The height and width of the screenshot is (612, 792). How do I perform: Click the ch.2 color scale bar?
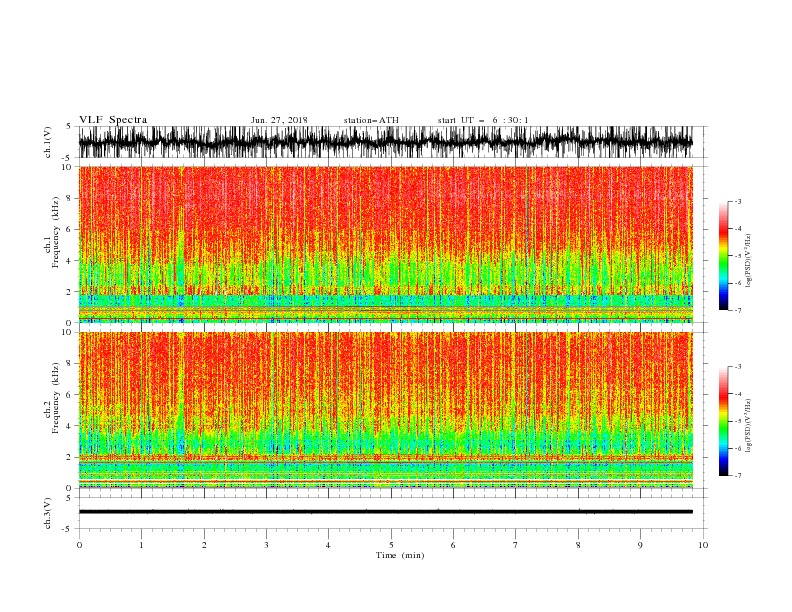click(x=723, y=421)
